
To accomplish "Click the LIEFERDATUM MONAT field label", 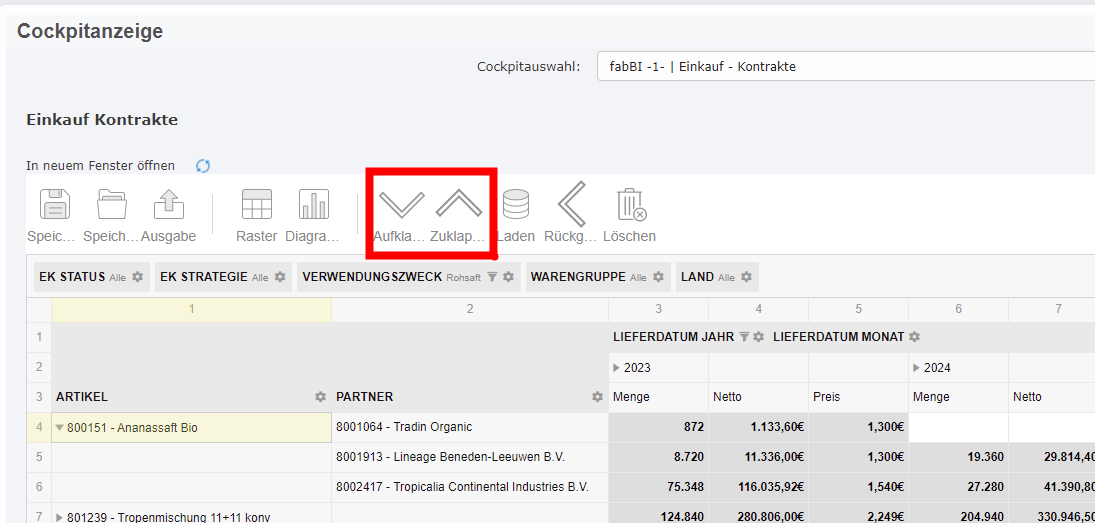I will (x=839, y=337).
